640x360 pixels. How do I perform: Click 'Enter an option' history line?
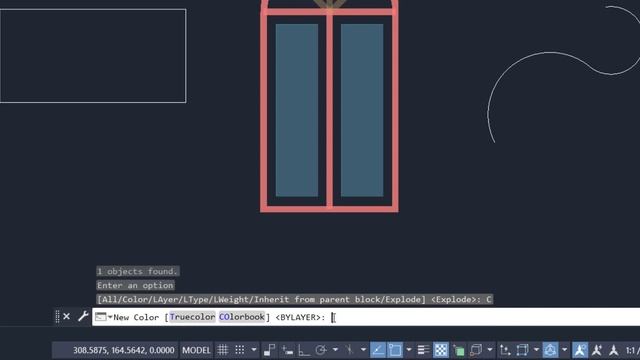coord(135,285)
